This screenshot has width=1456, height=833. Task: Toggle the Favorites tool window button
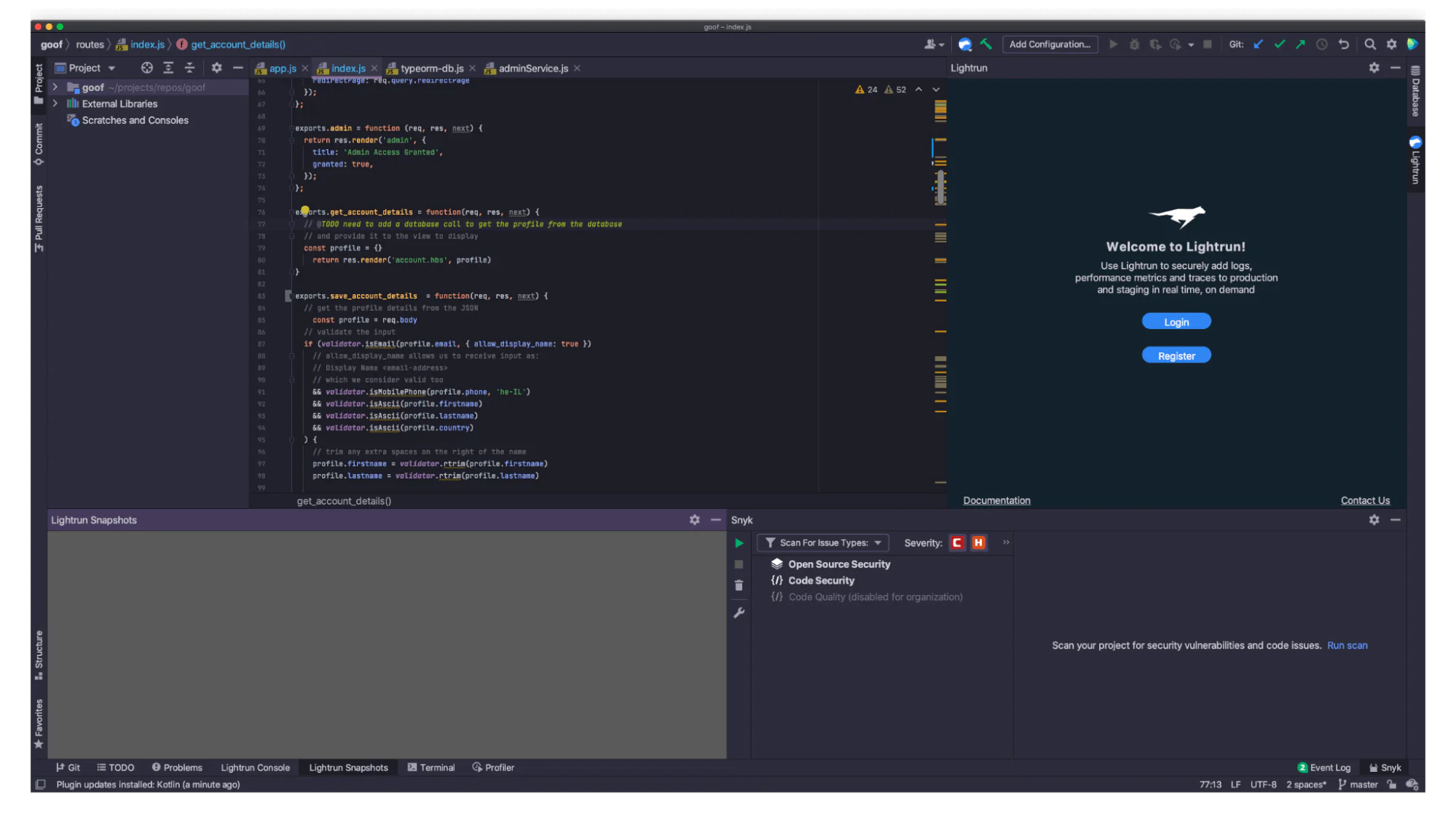[x=39, y=723]
